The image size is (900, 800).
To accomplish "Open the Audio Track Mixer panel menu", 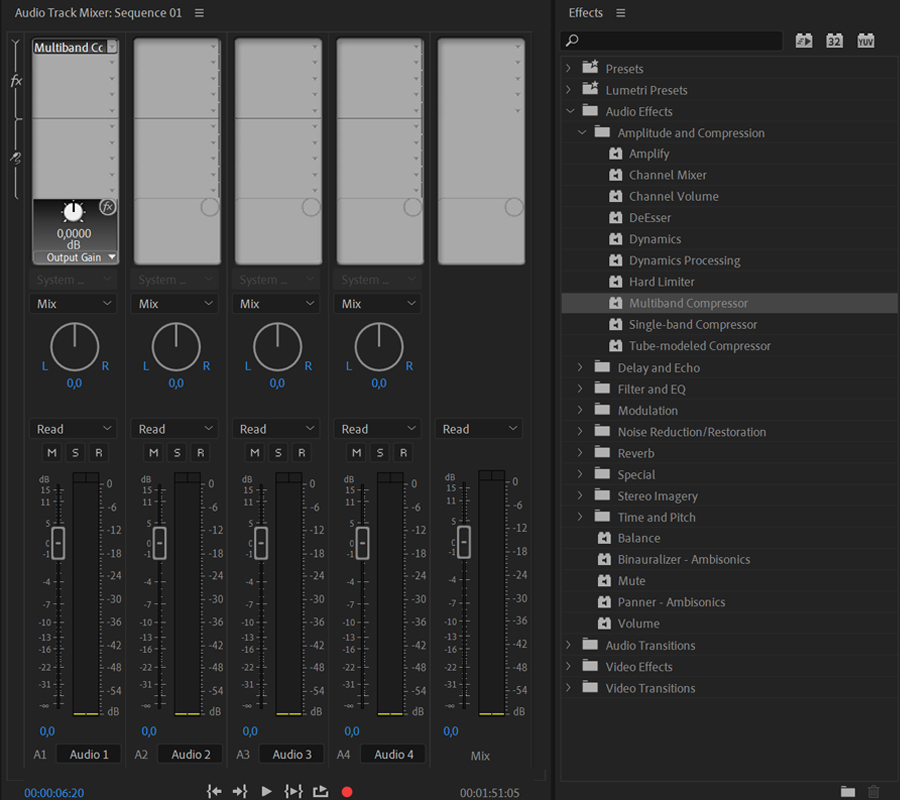I will coord(199,13).
